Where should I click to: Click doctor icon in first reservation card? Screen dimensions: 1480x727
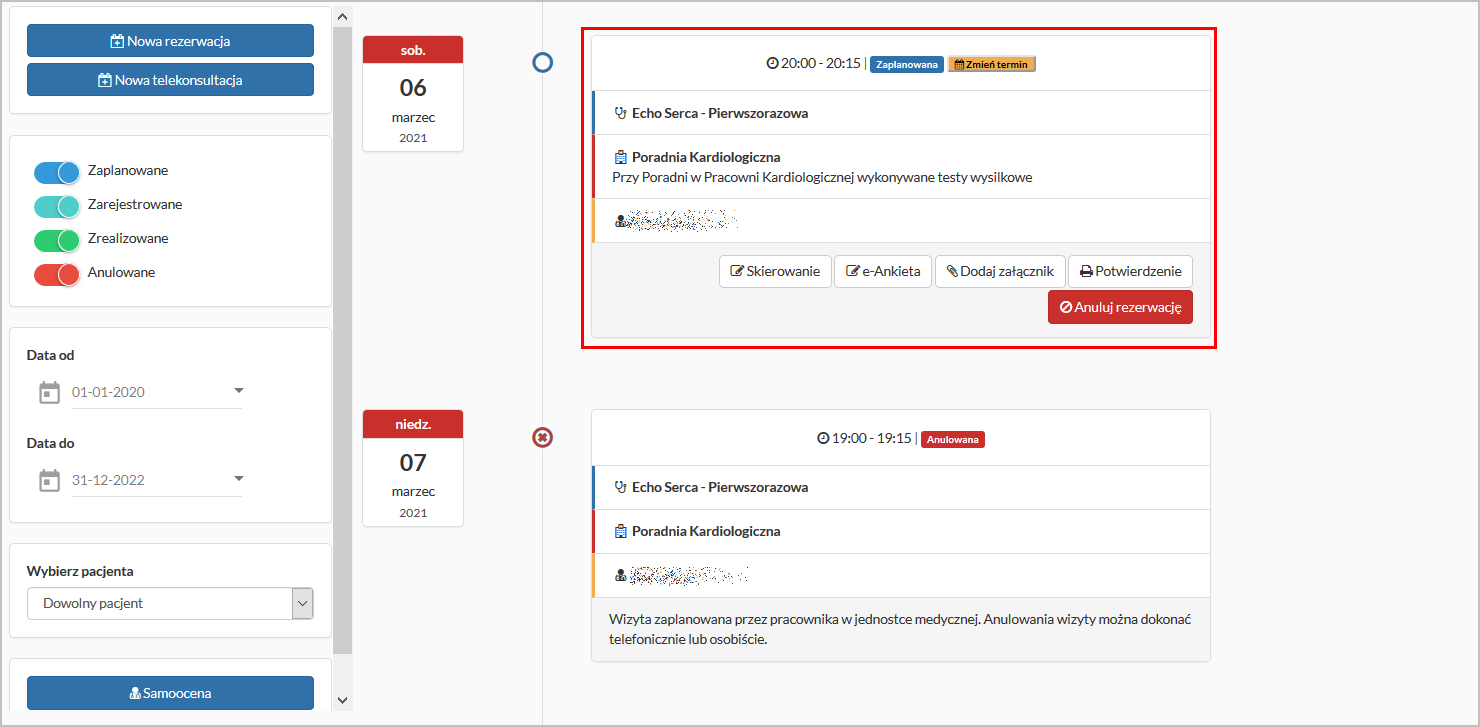tap(620, 221)
